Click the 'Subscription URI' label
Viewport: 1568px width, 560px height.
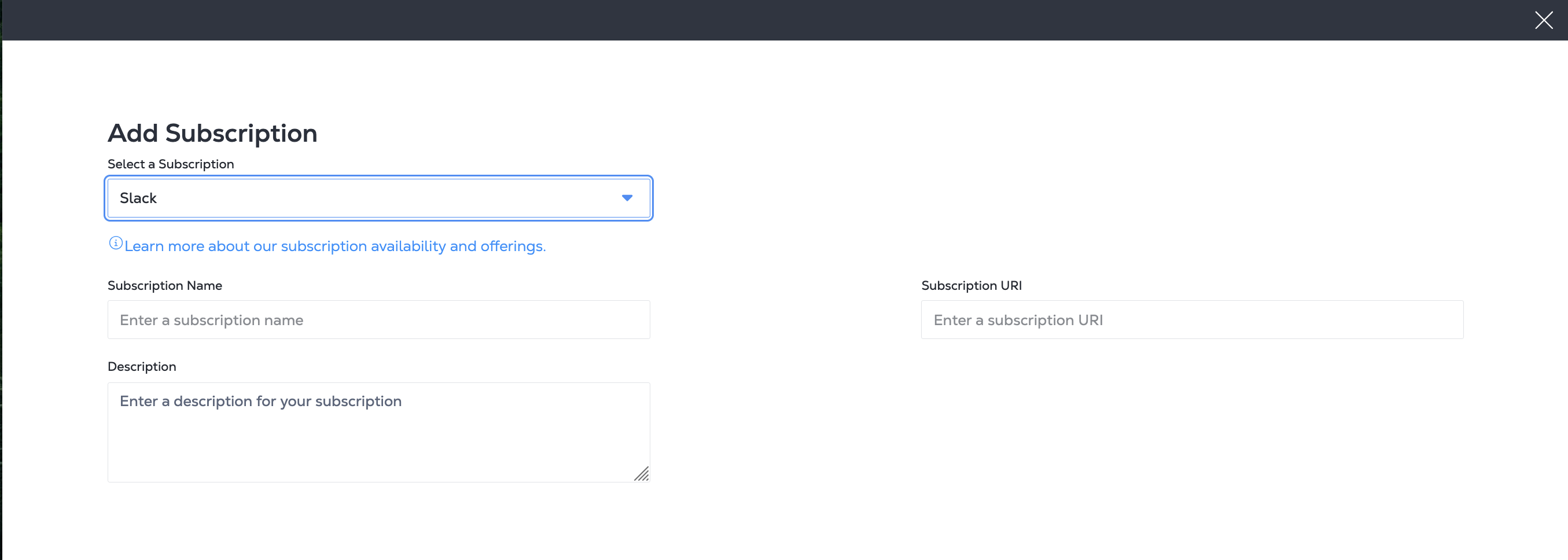tap(971, 285)
